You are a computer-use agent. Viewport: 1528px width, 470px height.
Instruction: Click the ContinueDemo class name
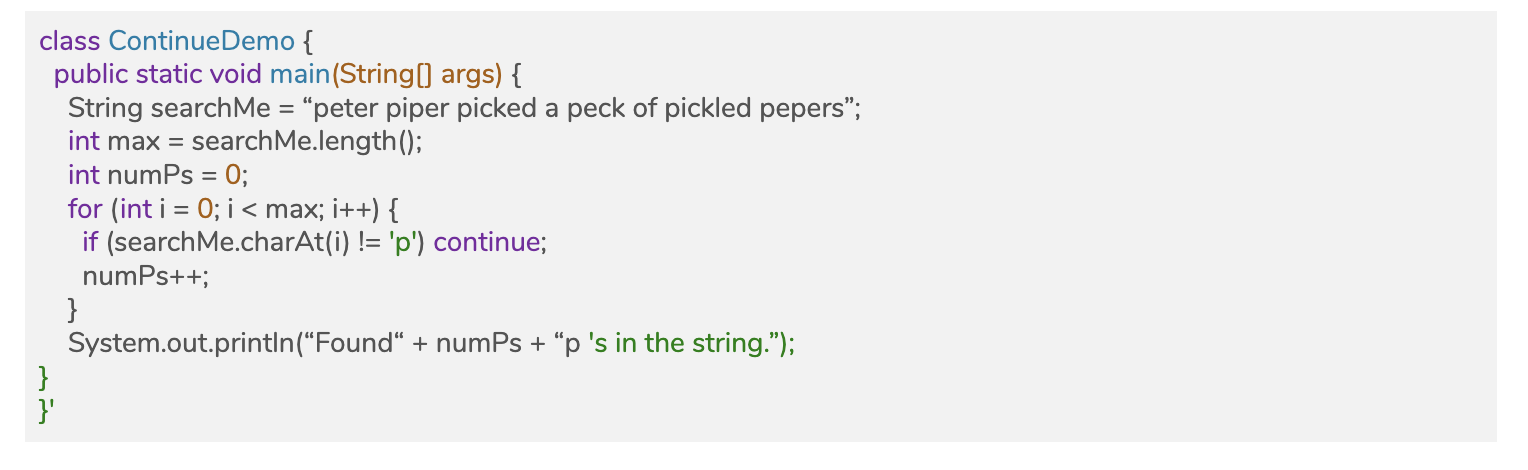[202, 41]
